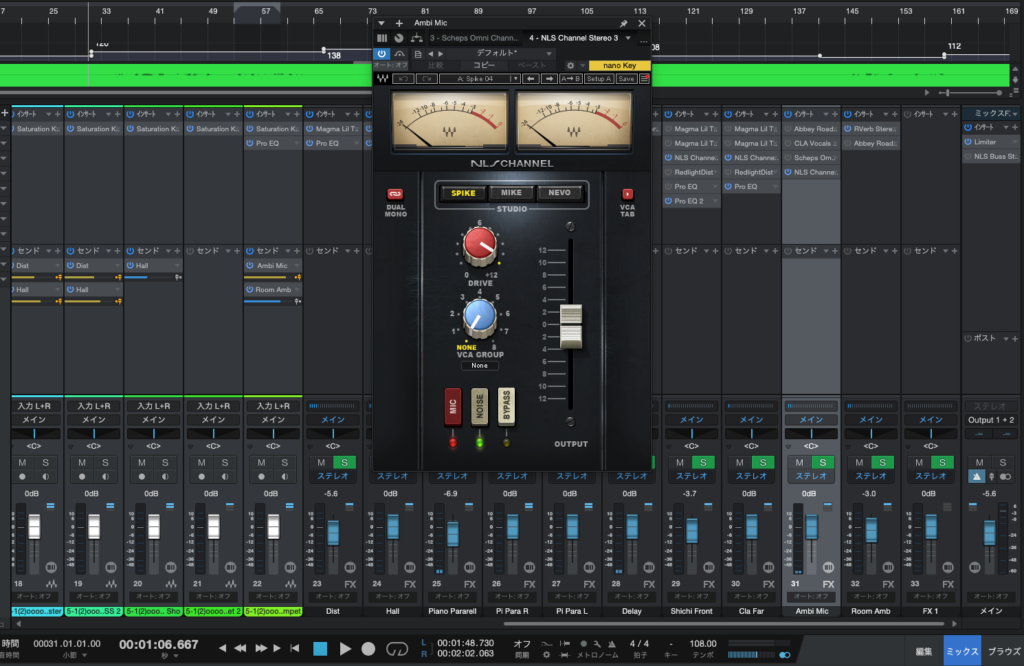This screenshot has width=1024, height=666.
Task: Open the Waves plugin menu icon
Action: click(x=645, y=78)
